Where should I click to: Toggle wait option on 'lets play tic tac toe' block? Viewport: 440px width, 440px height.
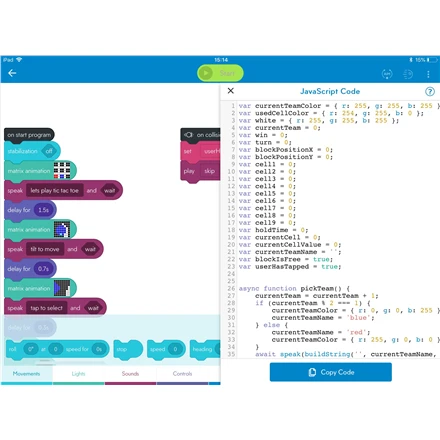coord(109,191)
